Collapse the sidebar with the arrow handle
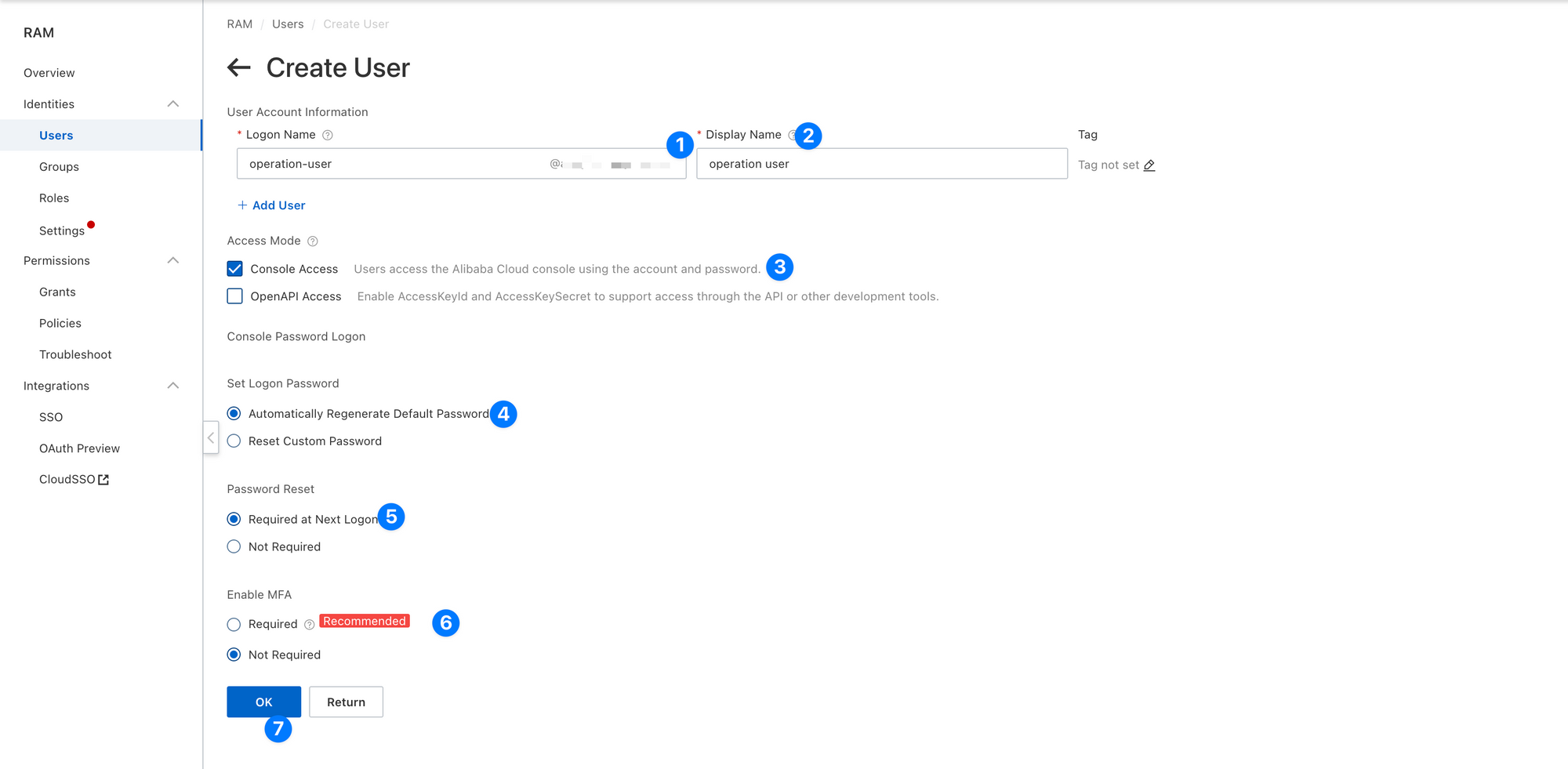Image resolution: width=1568 pixels, height=769 pixels. [211, 437]
